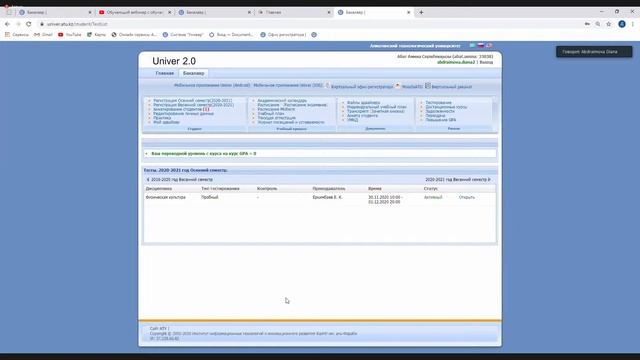The width and height of the screenshot is (640, 360).
Task: Open Редактирование личных данных link
Action: tap(183, 113)
